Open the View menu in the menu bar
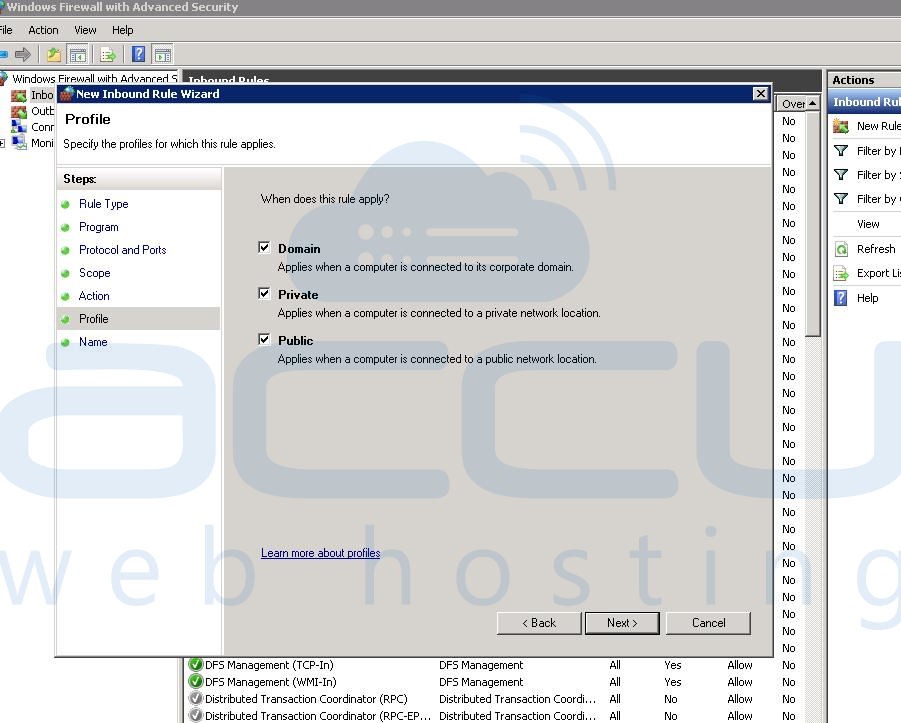 point(85,30)
